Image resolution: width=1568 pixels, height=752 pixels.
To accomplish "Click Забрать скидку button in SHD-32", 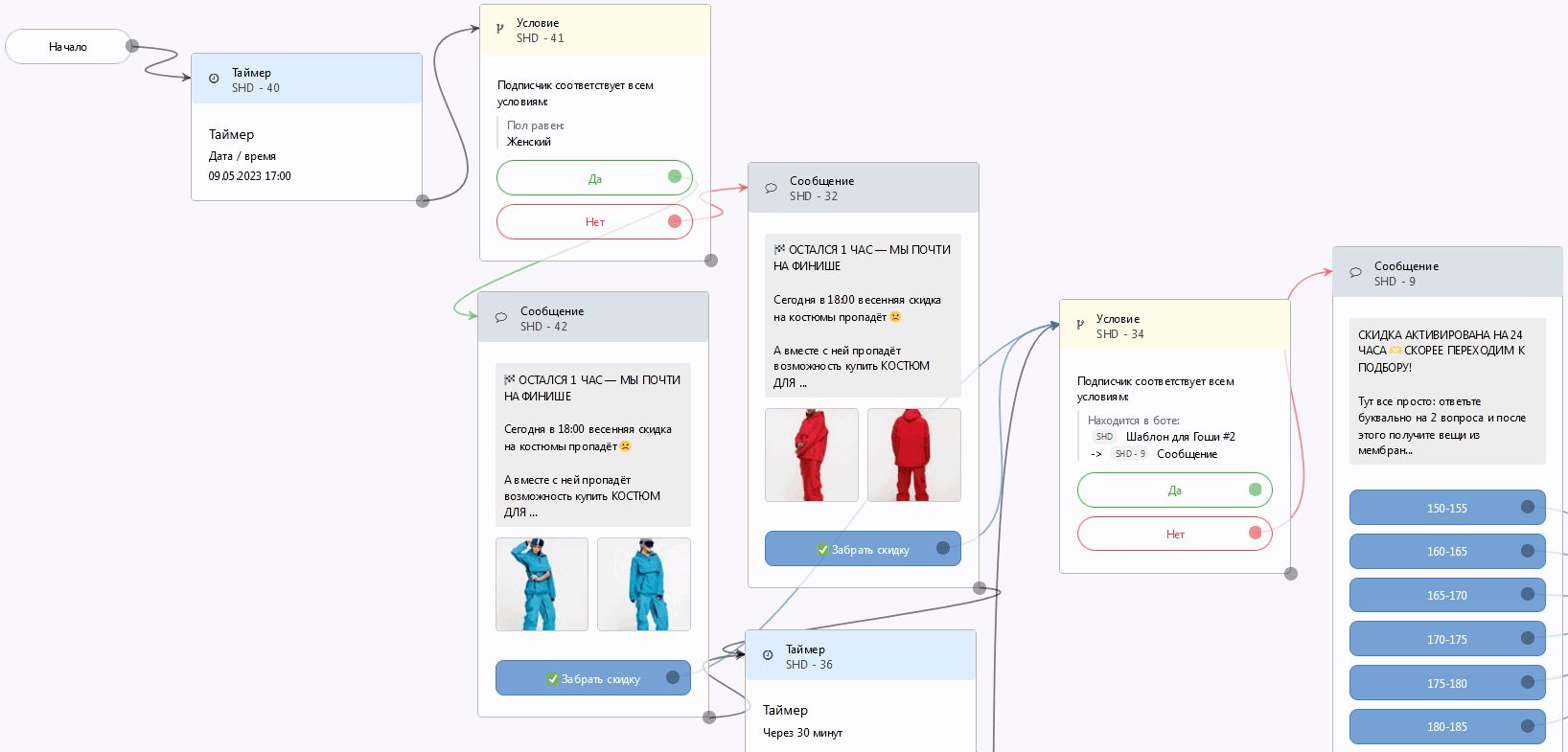I will (x=863, y=549).
